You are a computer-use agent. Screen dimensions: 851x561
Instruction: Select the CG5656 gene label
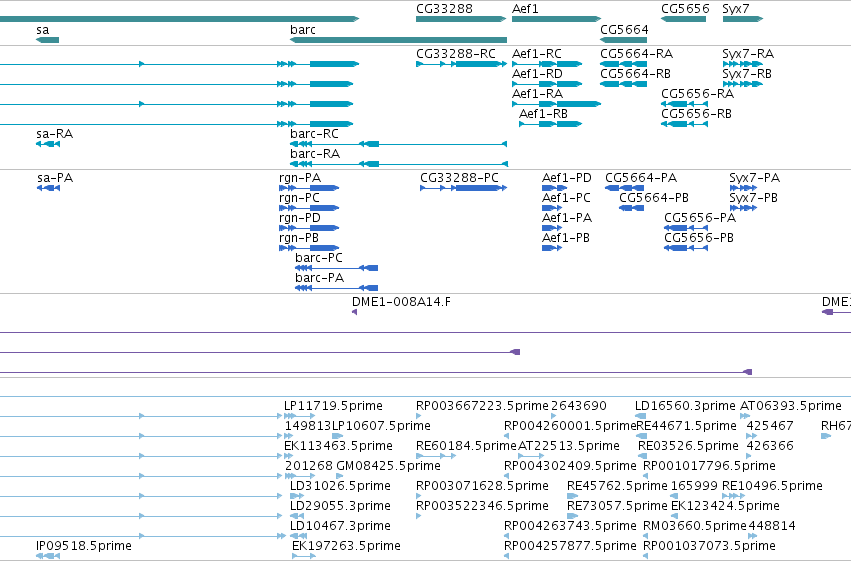coord(685,9)
